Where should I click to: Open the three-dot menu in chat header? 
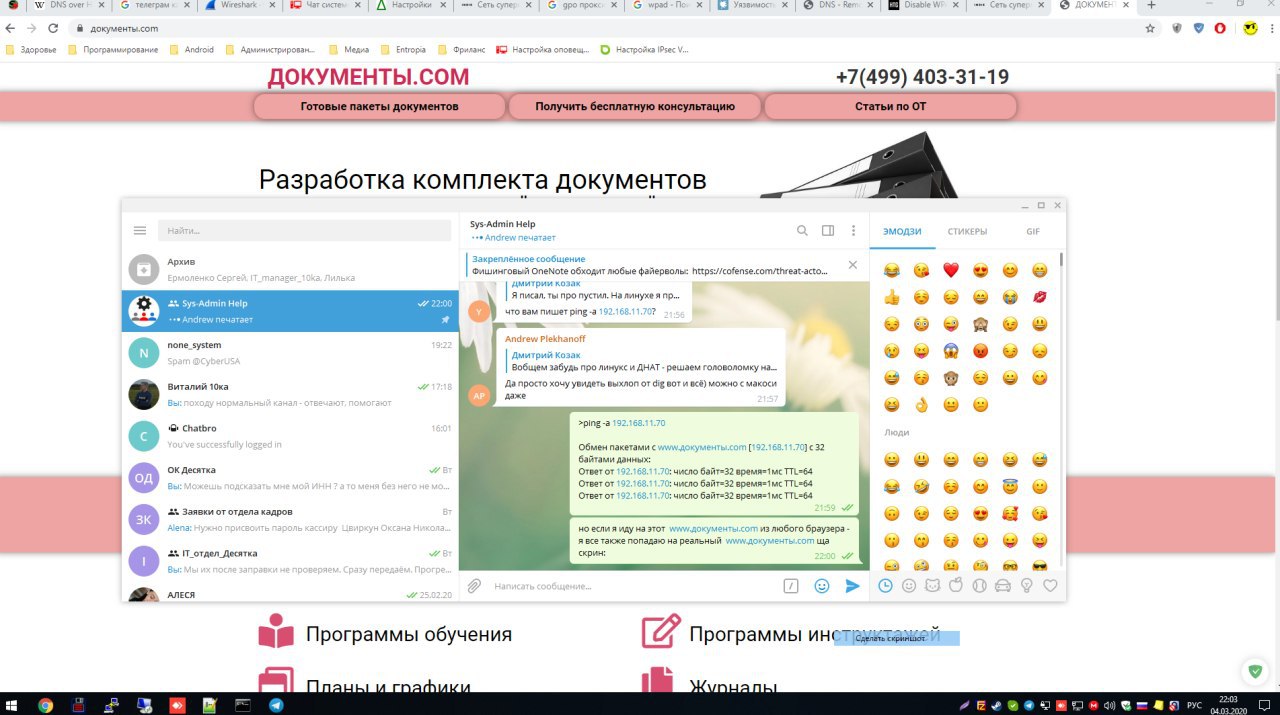853,230
